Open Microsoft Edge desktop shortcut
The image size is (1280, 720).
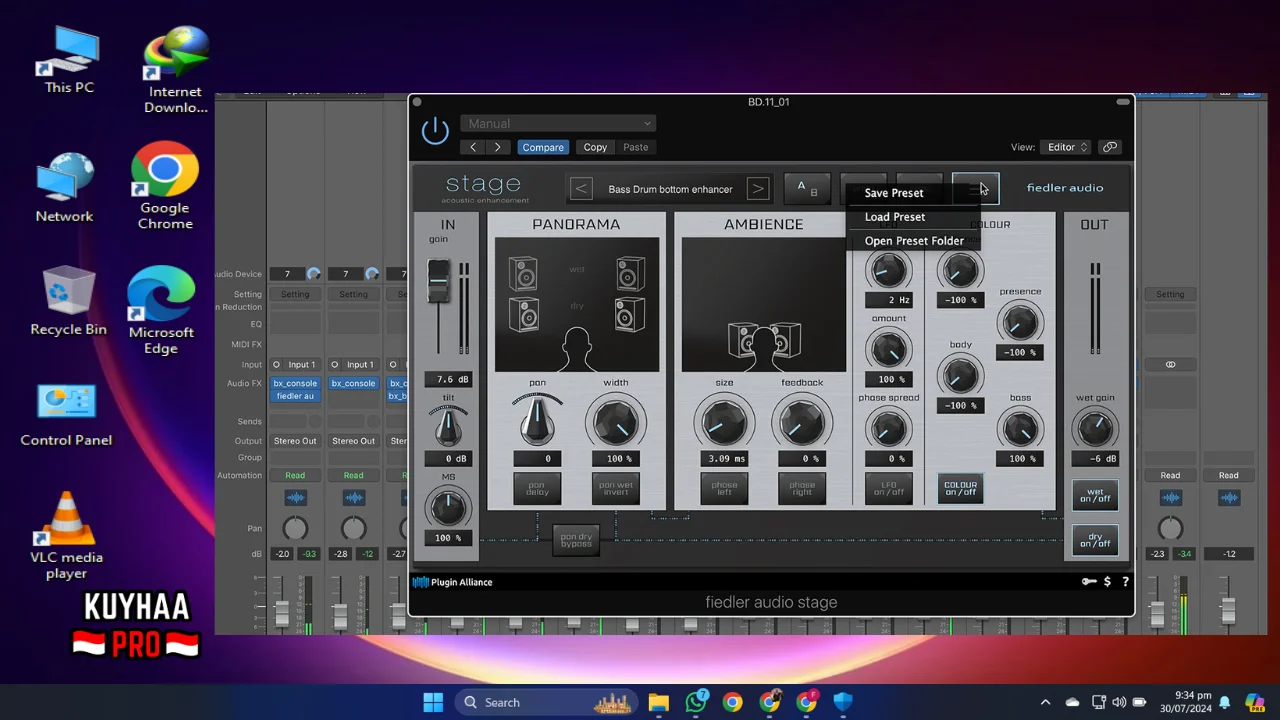point(161,311)
